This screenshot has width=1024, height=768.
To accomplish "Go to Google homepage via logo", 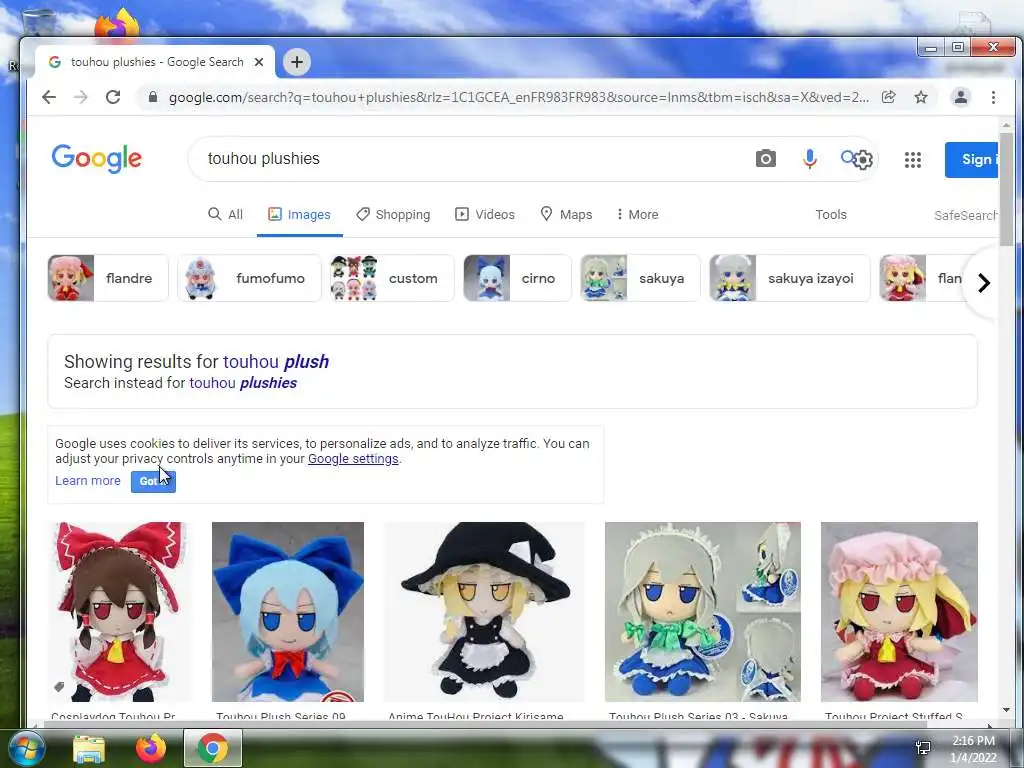I will point(97,159).
